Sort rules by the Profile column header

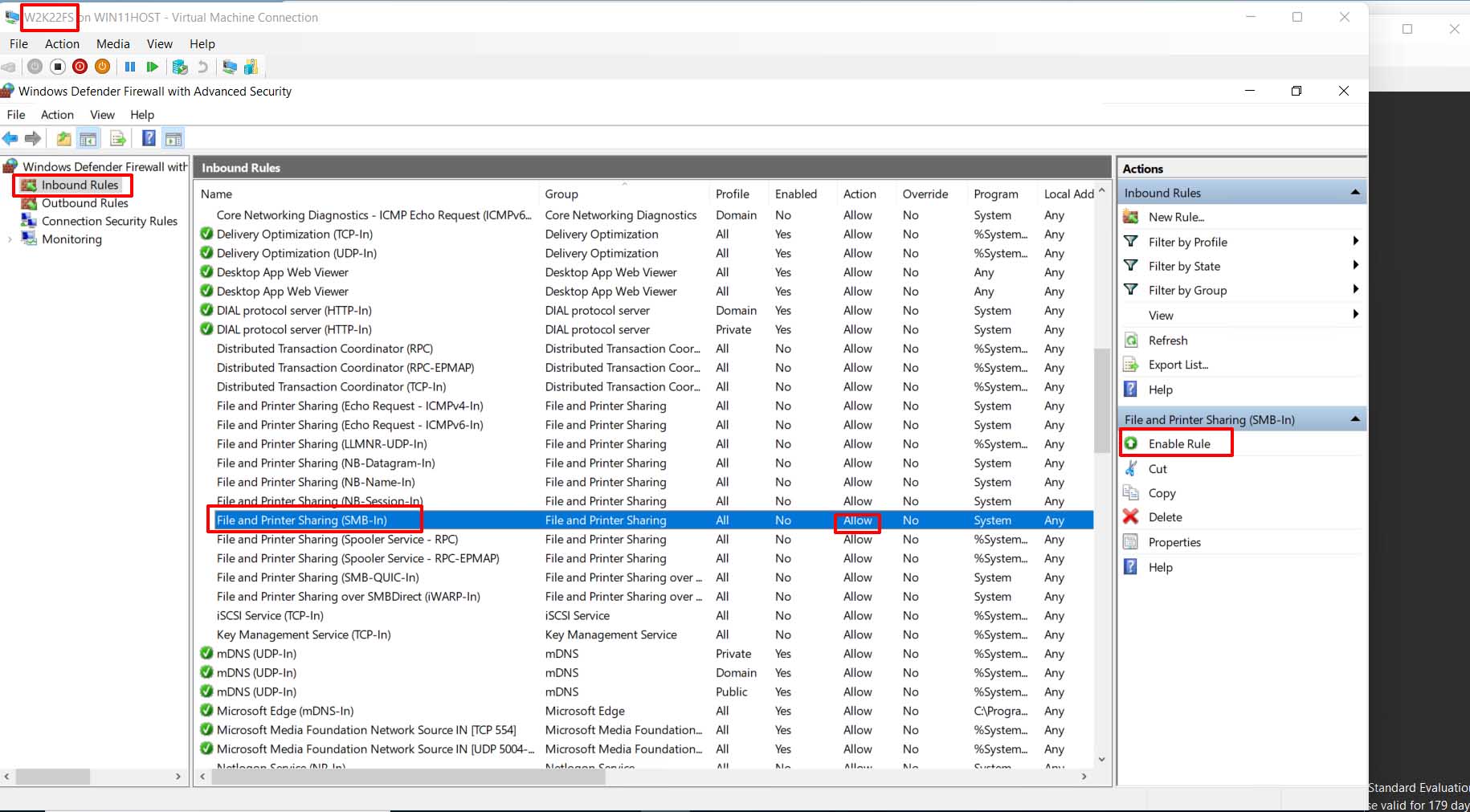pyautogui.click(x=732, y=194)
